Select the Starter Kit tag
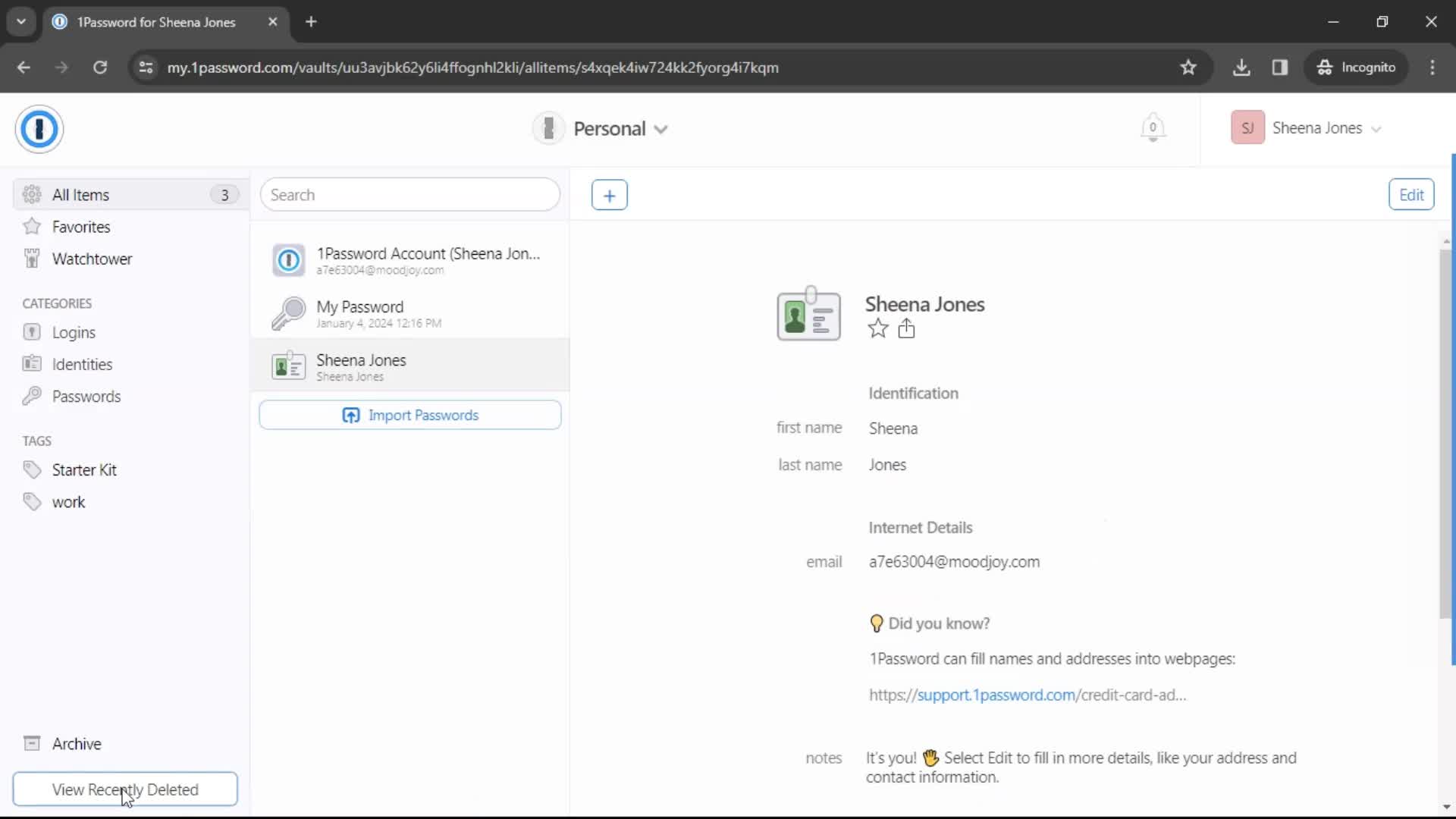Image resolution: width=1456 pixels, height=819 pixels. 84,469
